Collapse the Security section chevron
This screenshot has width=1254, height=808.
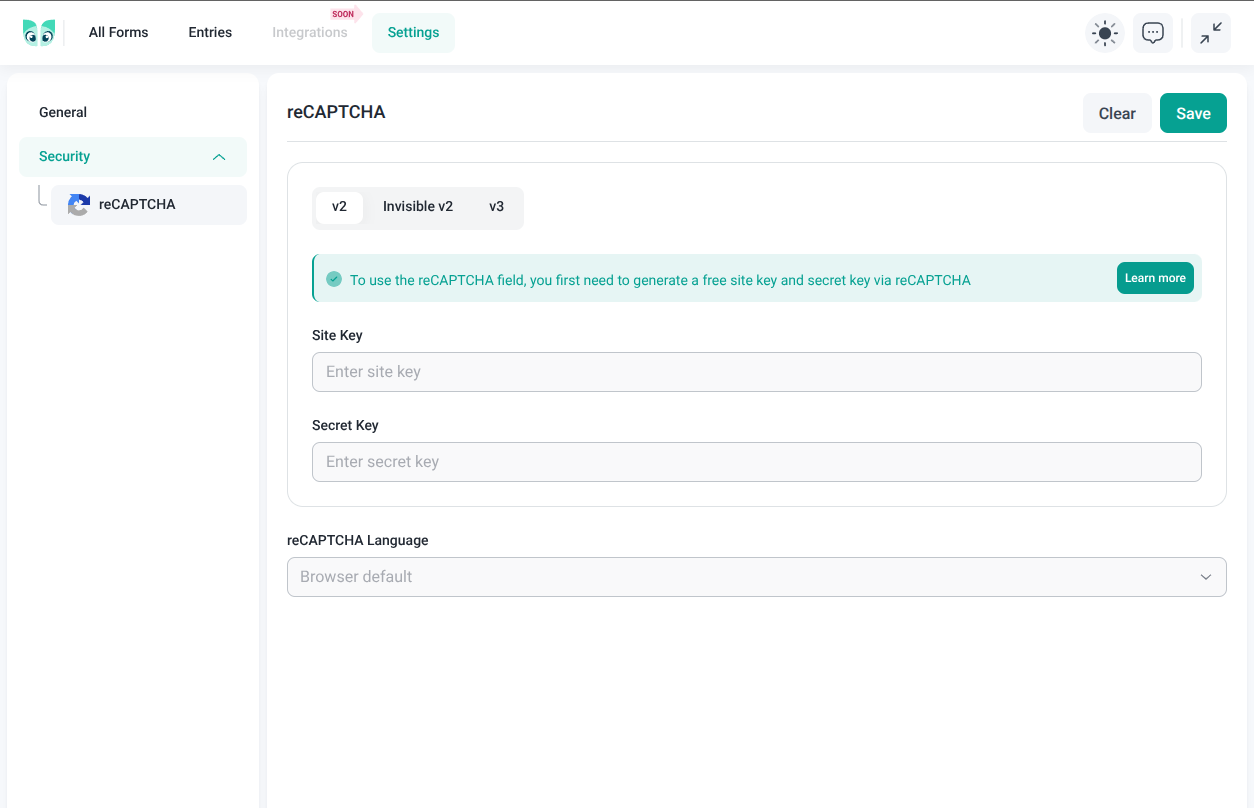(219, 157)
